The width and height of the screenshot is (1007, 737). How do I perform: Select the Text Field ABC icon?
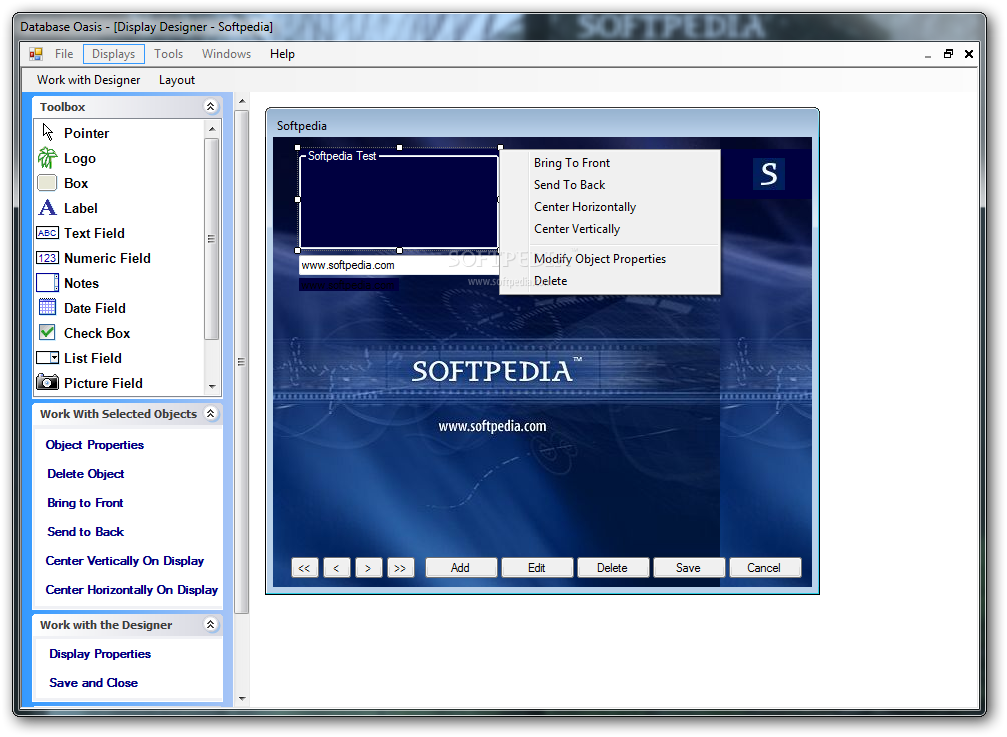[x=48, y=233]
